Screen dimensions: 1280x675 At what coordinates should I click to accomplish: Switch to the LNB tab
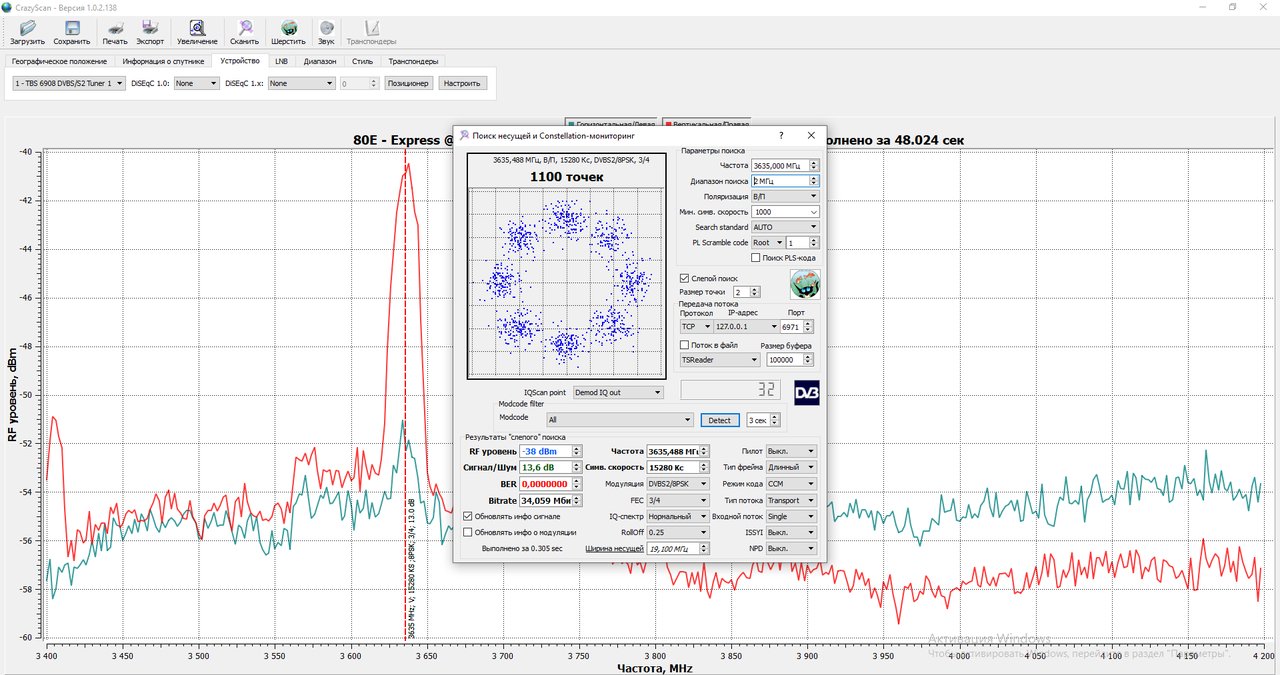281,61
